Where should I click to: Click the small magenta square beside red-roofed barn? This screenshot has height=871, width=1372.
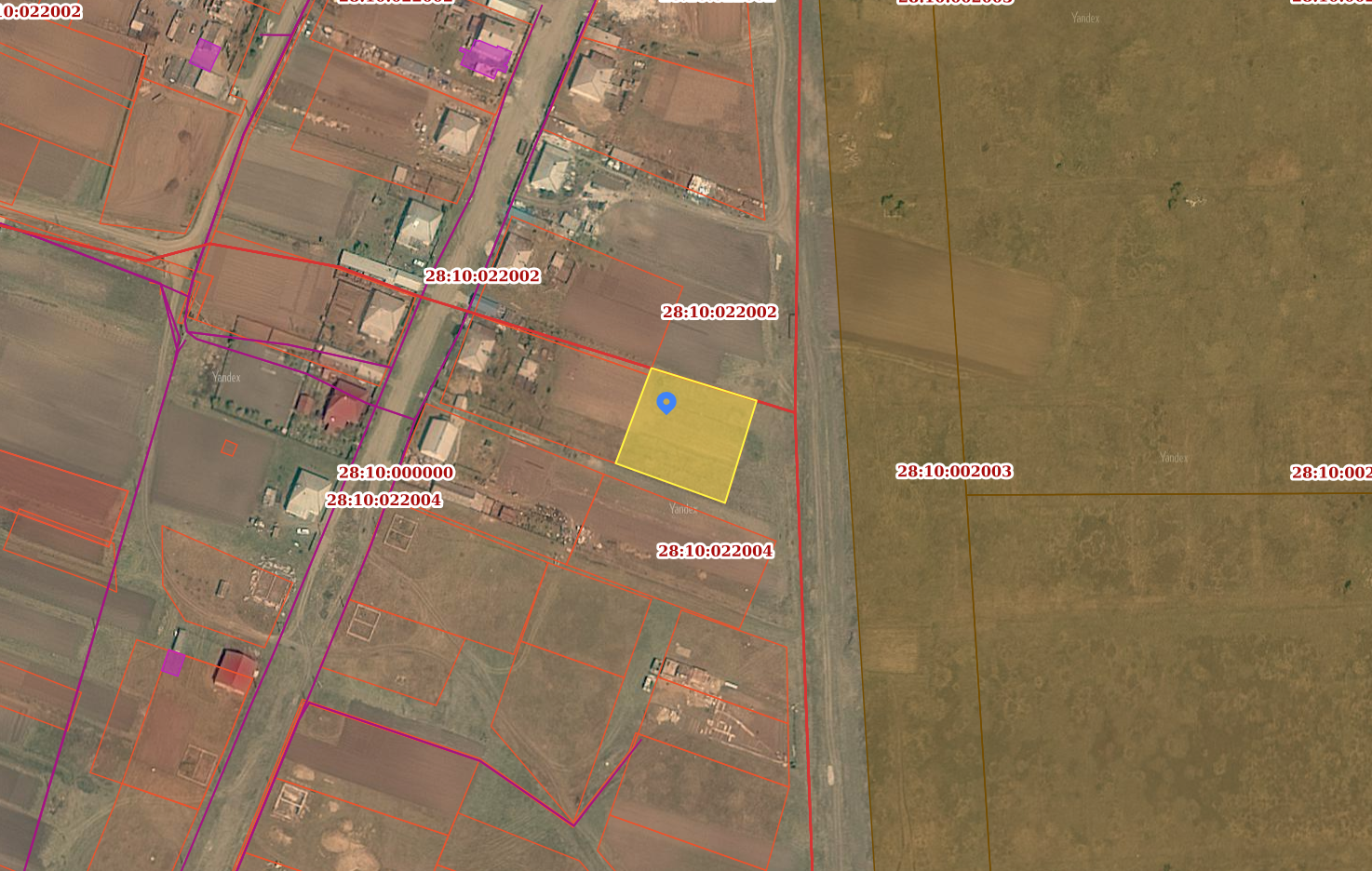point(173,663)
